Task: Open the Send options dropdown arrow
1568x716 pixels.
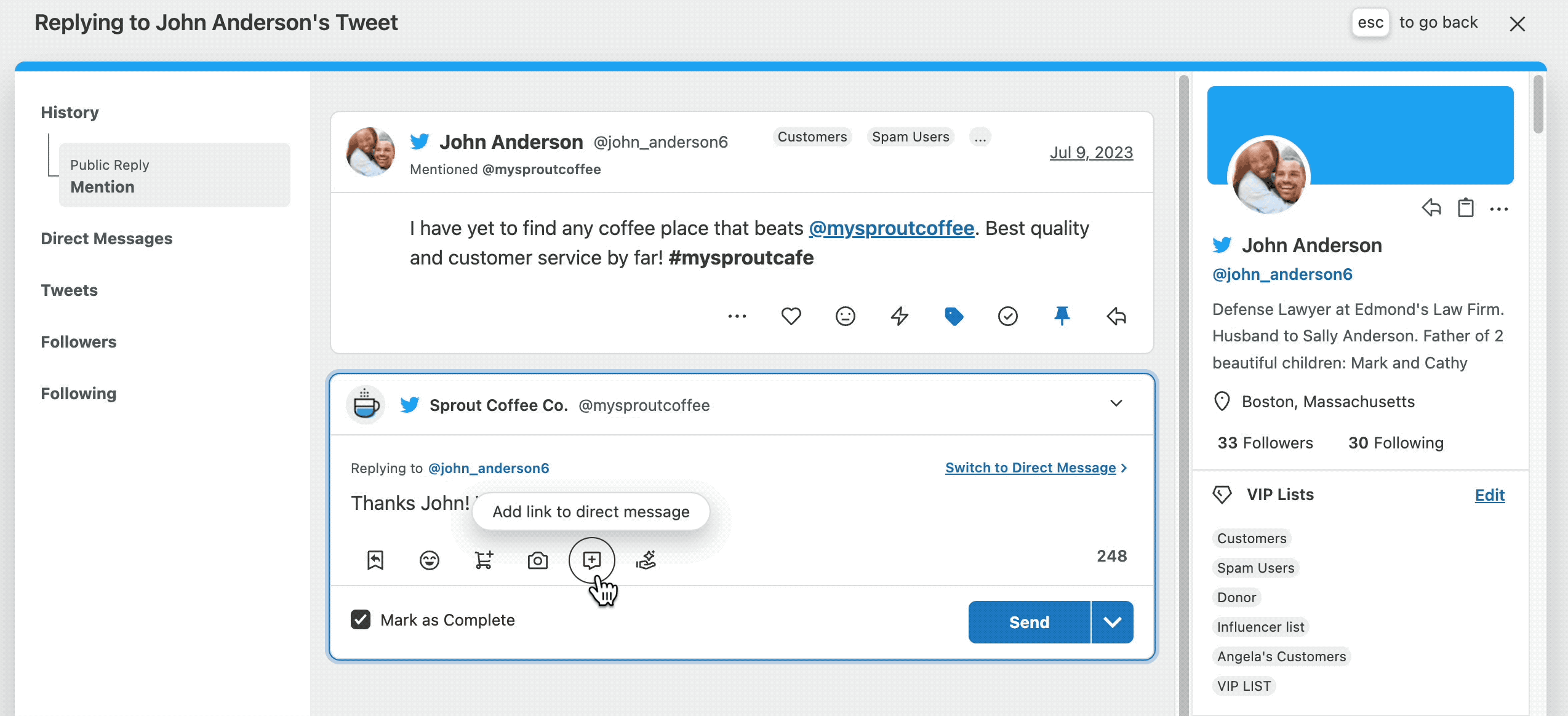Action: [1113, 623]
